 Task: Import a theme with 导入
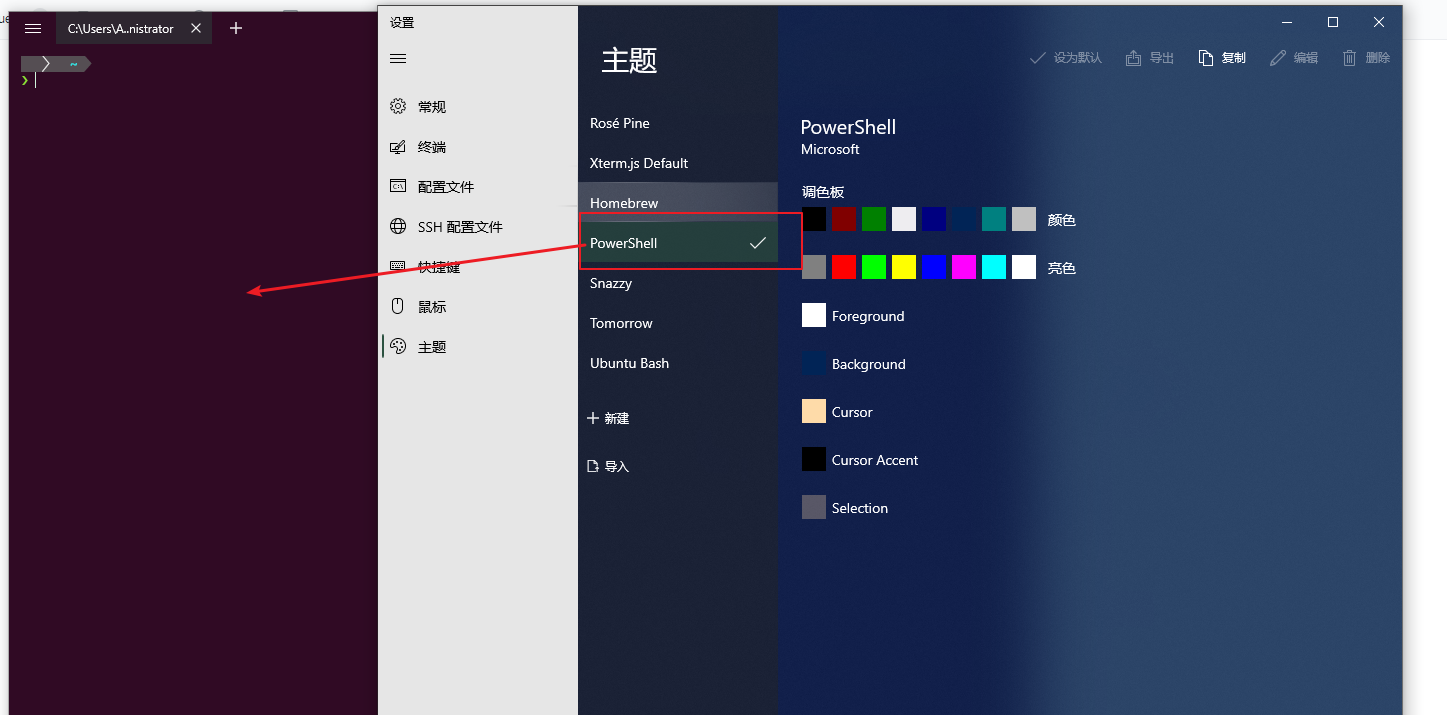pyautogui.click(x=608, y=466)
